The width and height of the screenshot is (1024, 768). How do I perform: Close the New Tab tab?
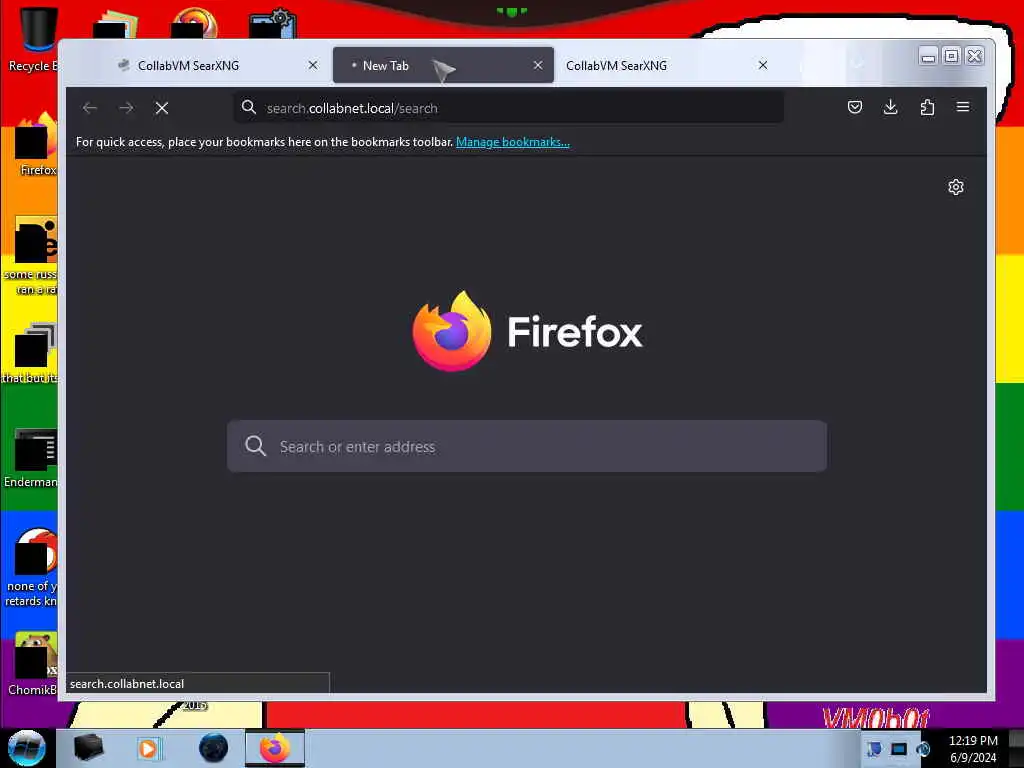tap(537, 65)
